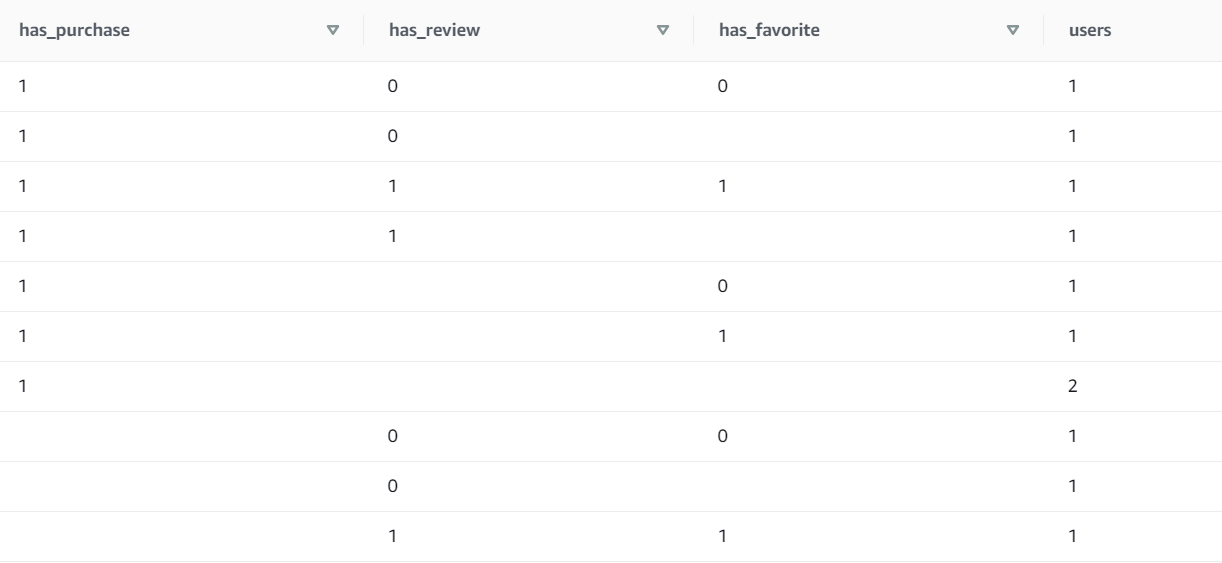Click has_purchase cell in the row with 2 users
The height and width of the screenshot is (563, 1222).
click(x=23, y=386)
